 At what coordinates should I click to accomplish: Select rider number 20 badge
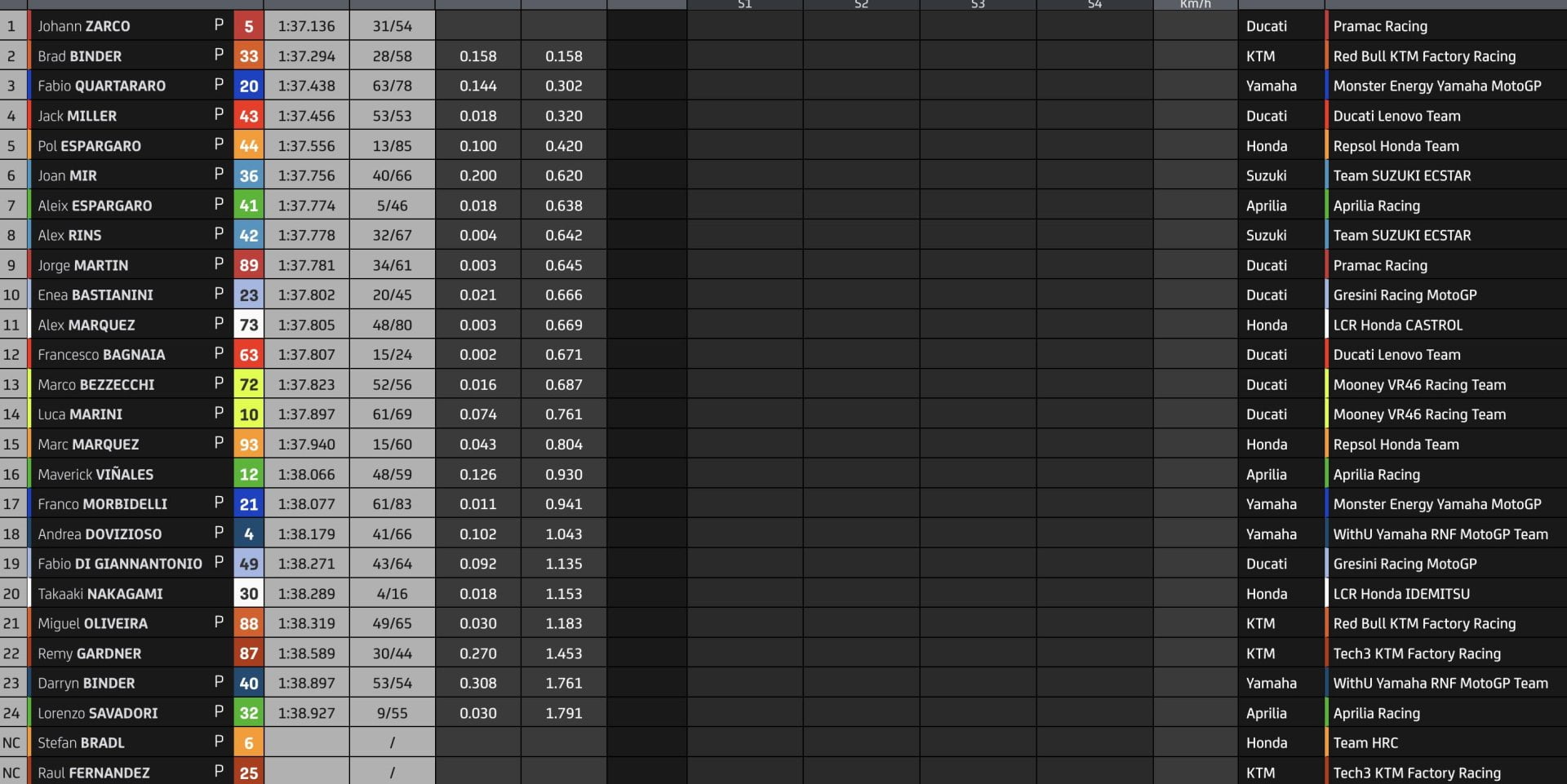point(248,86)
